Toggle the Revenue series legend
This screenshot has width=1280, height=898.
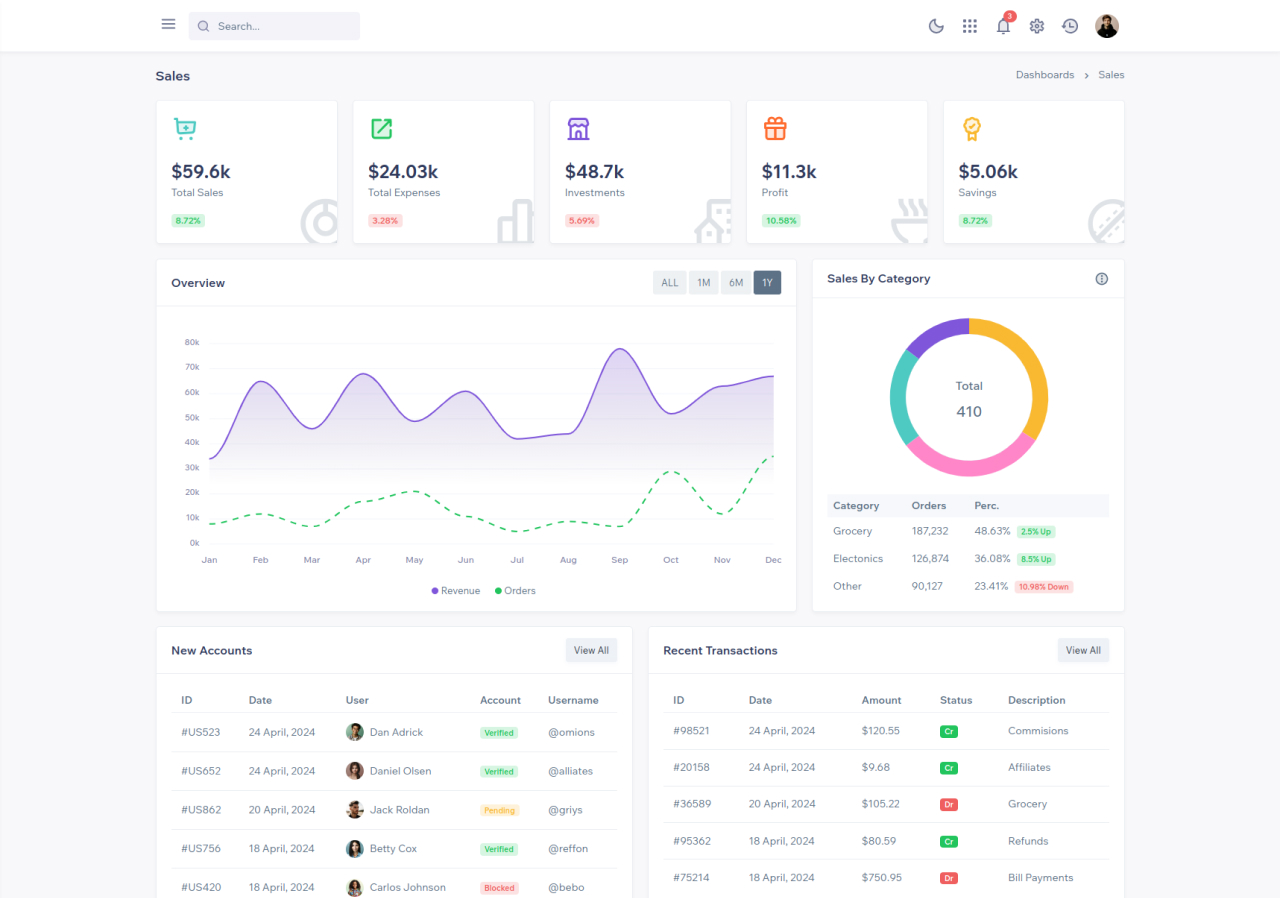[456, 591]
